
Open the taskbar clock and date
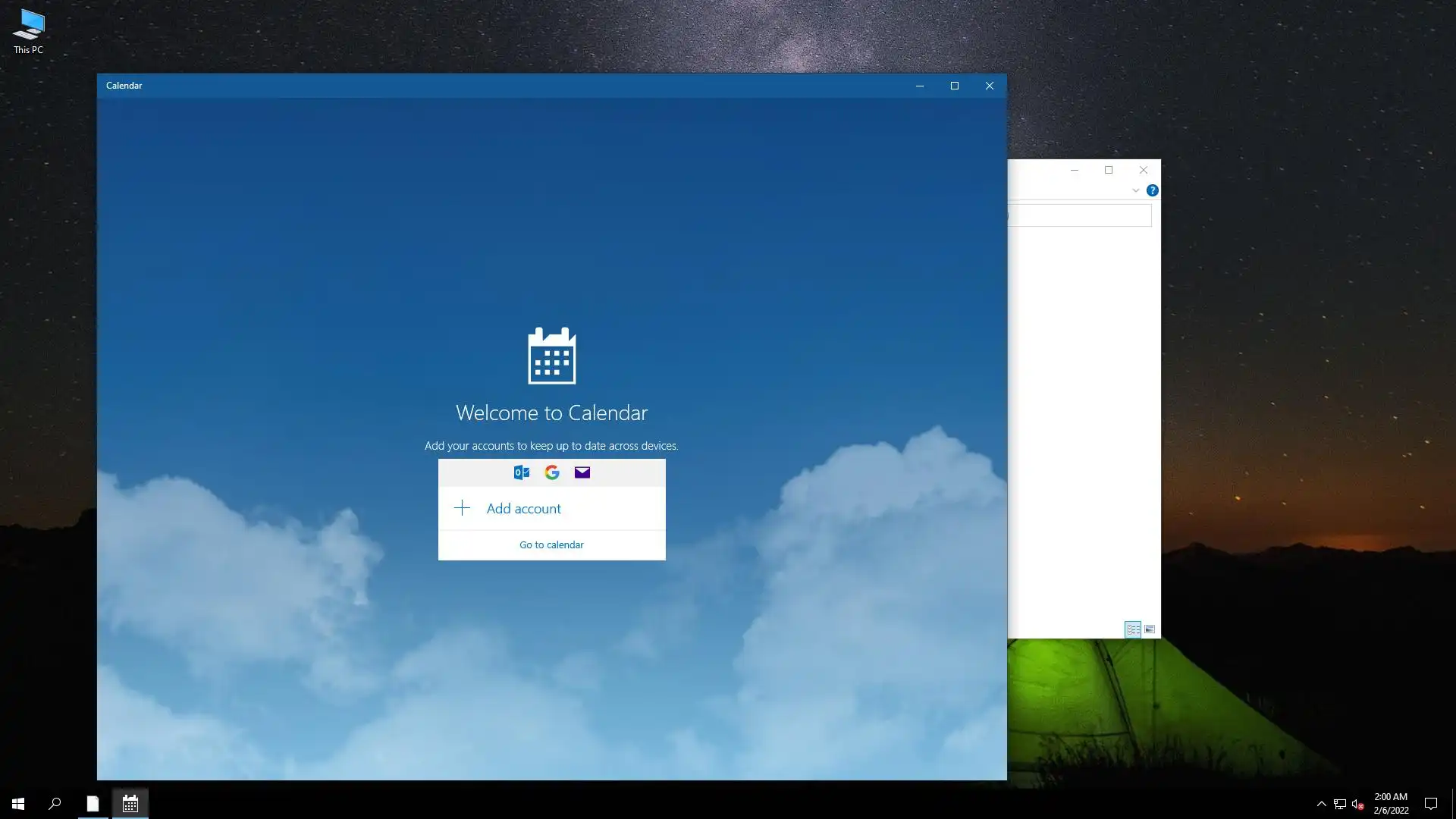pyautogui.click(x=1390, y=804)
